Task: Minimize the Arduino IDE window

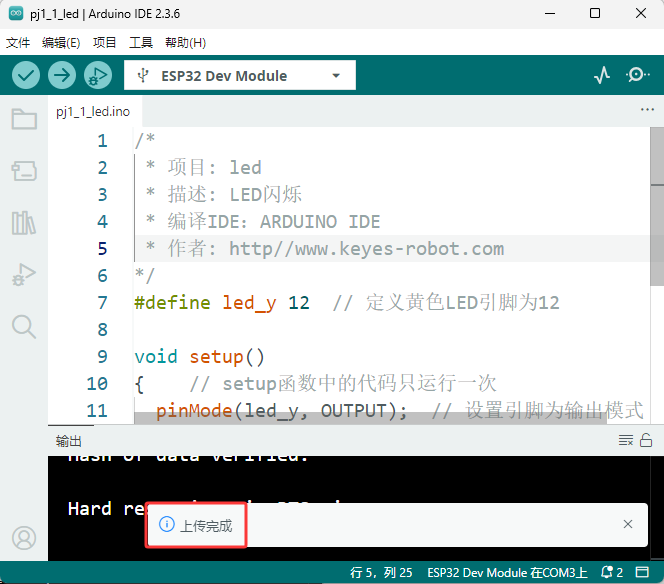Action: 550,14
